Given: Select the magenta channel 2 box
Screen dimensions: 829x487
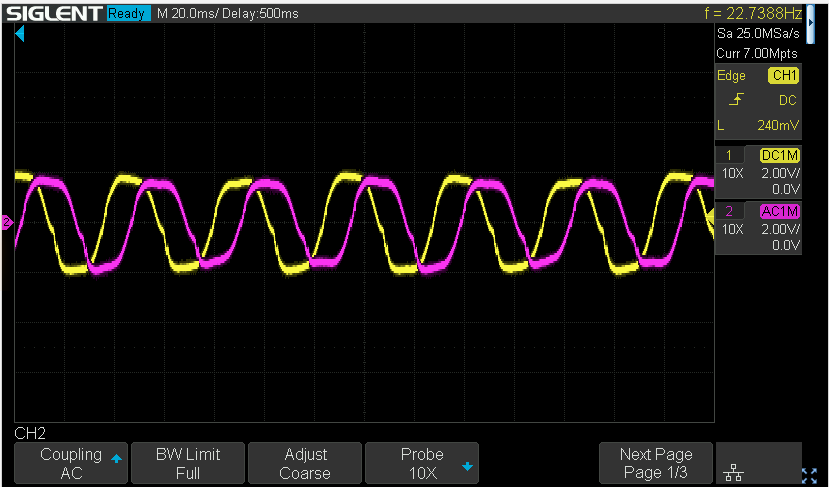Looking at the screenshot, I should click(x=758, y=228).
